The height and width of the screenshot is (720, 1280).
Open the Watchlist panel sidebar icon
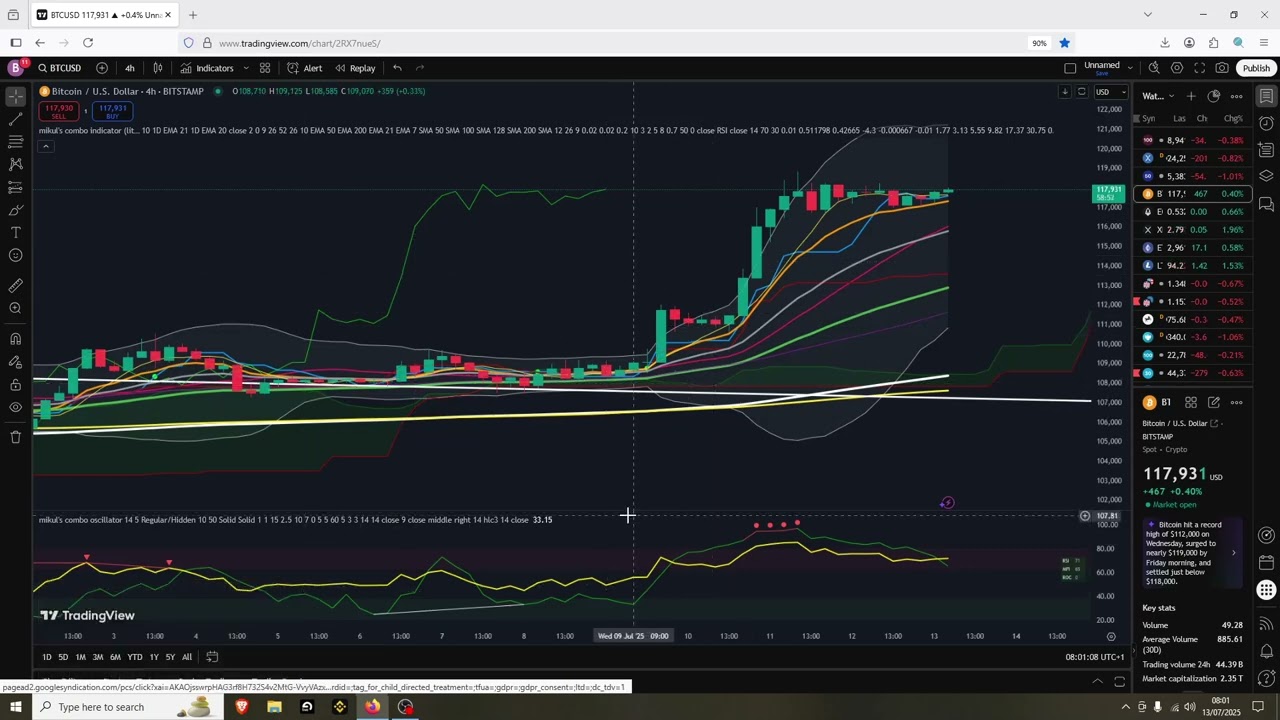point(1266,96)
